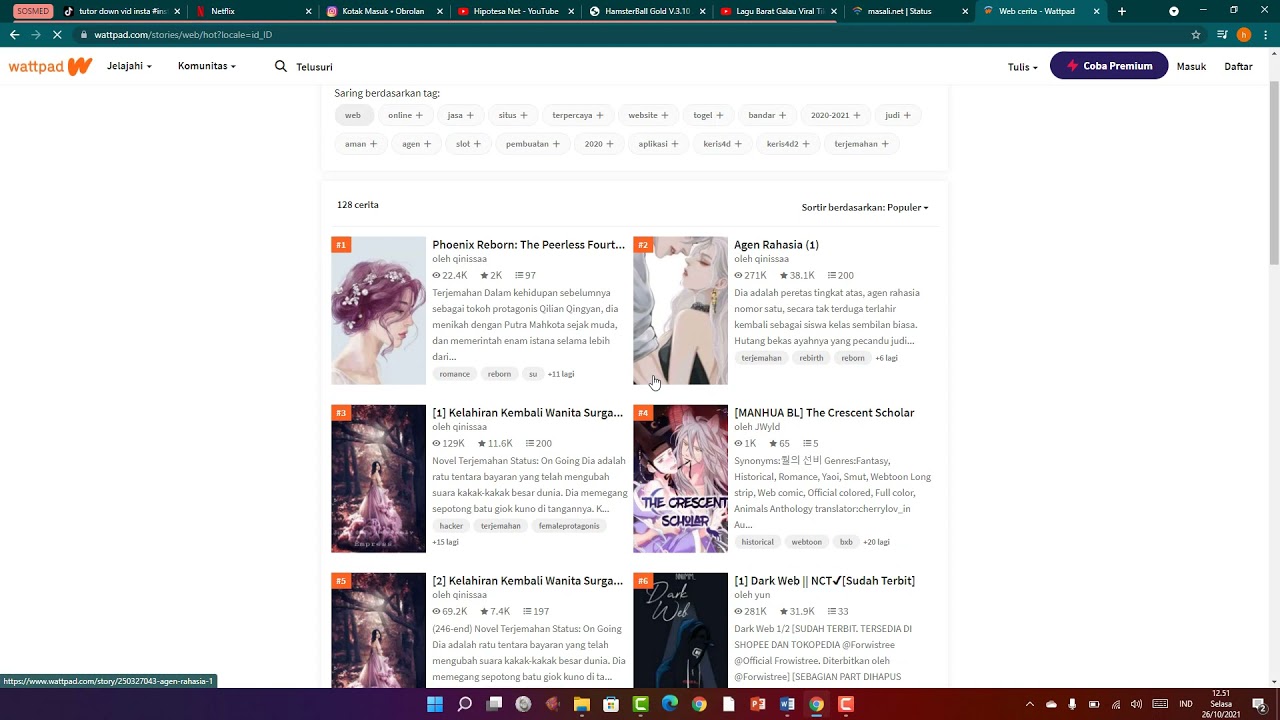Open The Crescent Scholar cover thumbnail
The image size is (1280, 720).
click(680, 478)
